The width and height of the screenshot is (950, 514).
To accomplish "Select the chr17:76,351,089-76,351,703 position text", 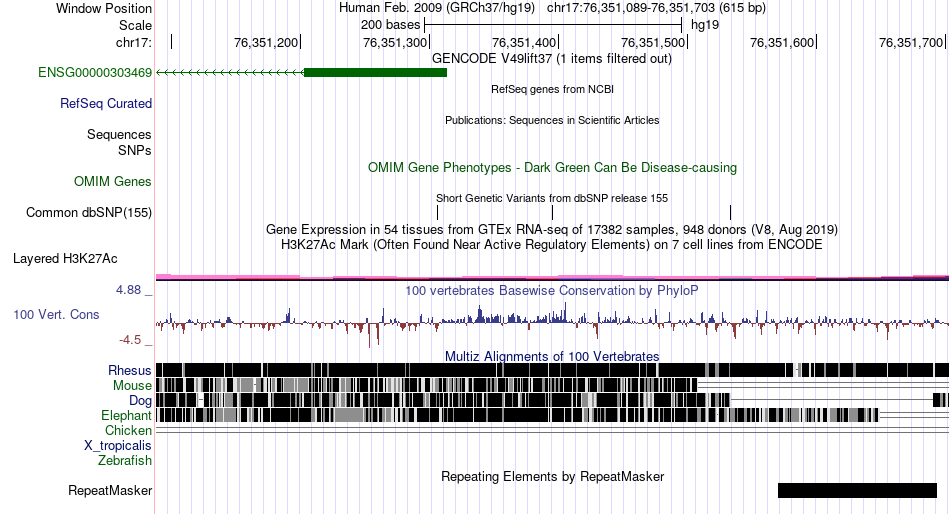I will [656, 8].
